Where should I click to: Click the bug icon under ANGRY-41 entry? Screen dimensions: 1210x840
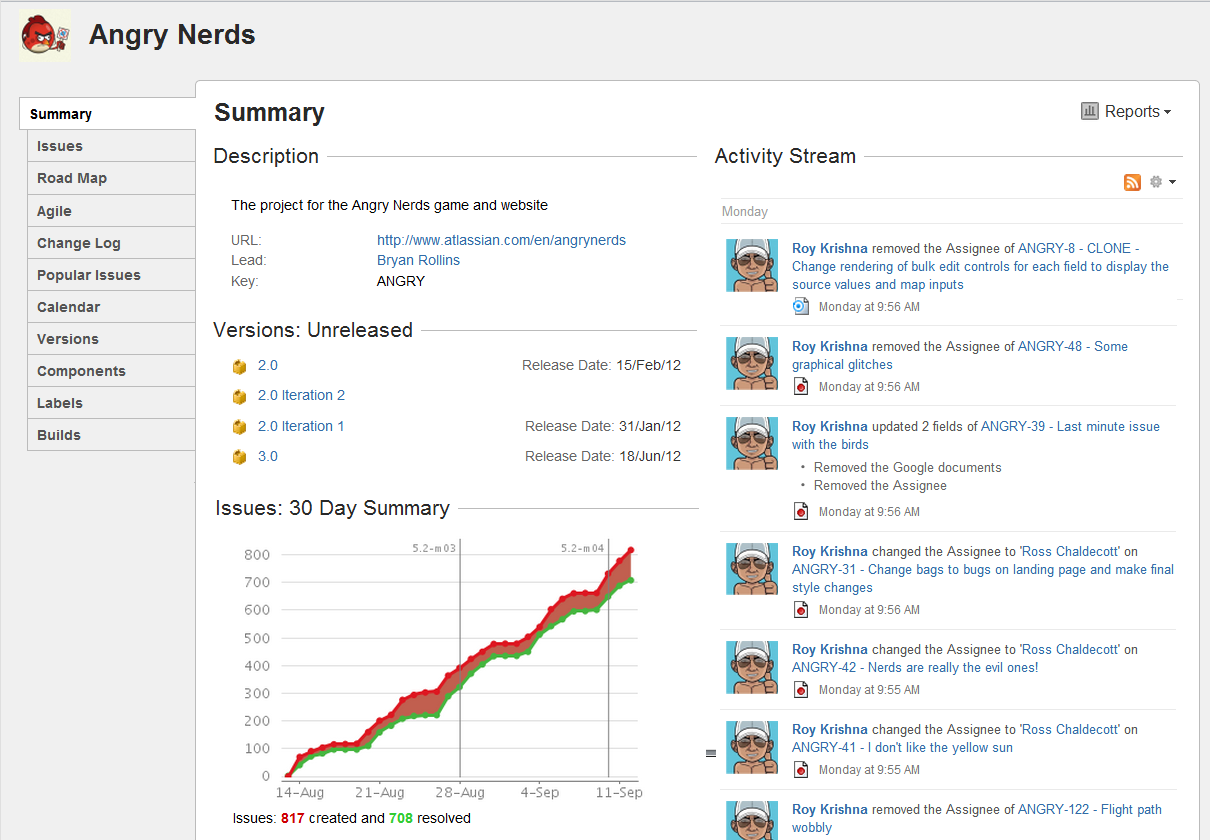coord(800,770)
